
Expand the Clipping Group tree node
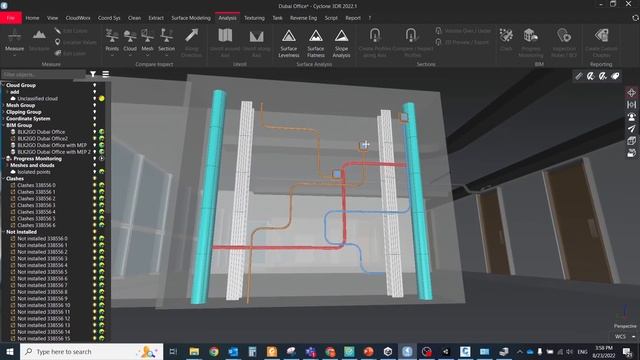pos(3,112)
